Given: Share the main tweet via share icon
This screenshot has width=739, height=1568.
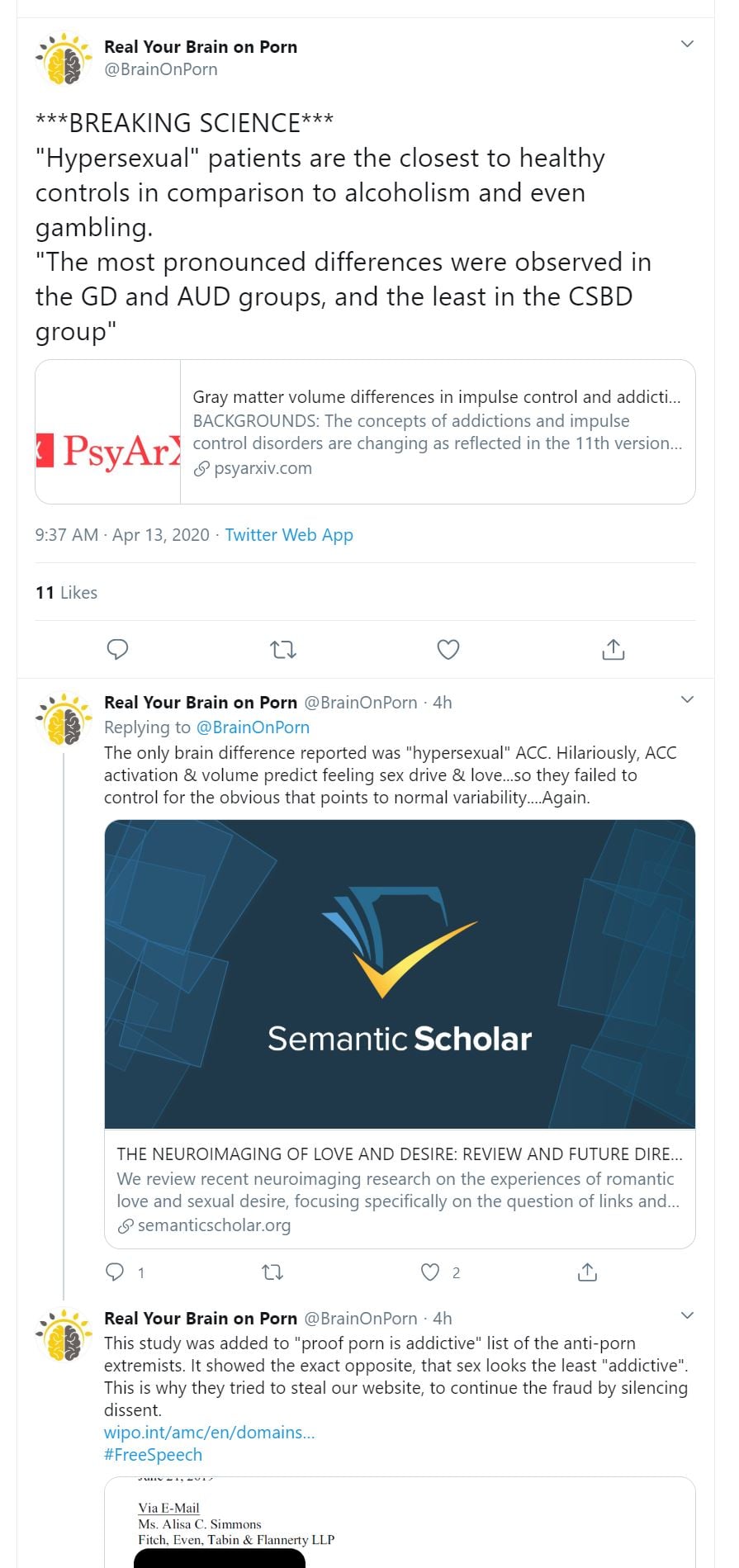Looking at the screenshot, I should [x=613, y=650].
